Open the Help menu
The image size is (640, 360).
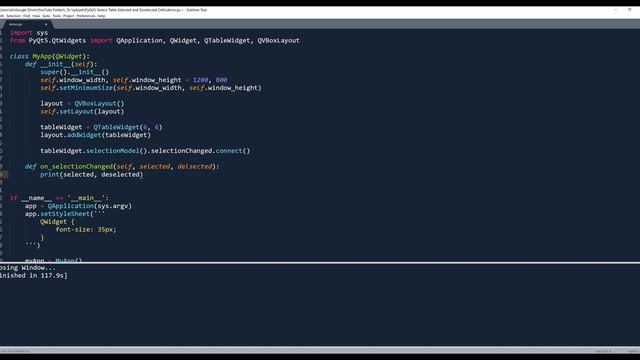(101, 16)
